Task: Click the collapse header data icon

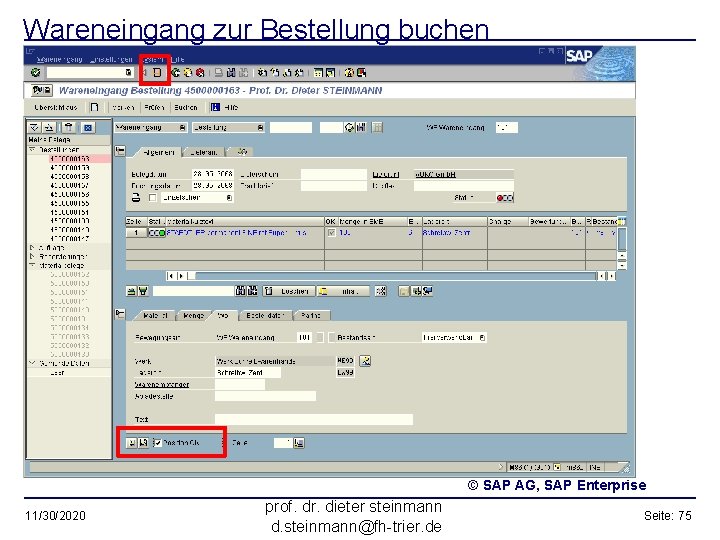Action: pyautogui.click(x=120, y=151)
